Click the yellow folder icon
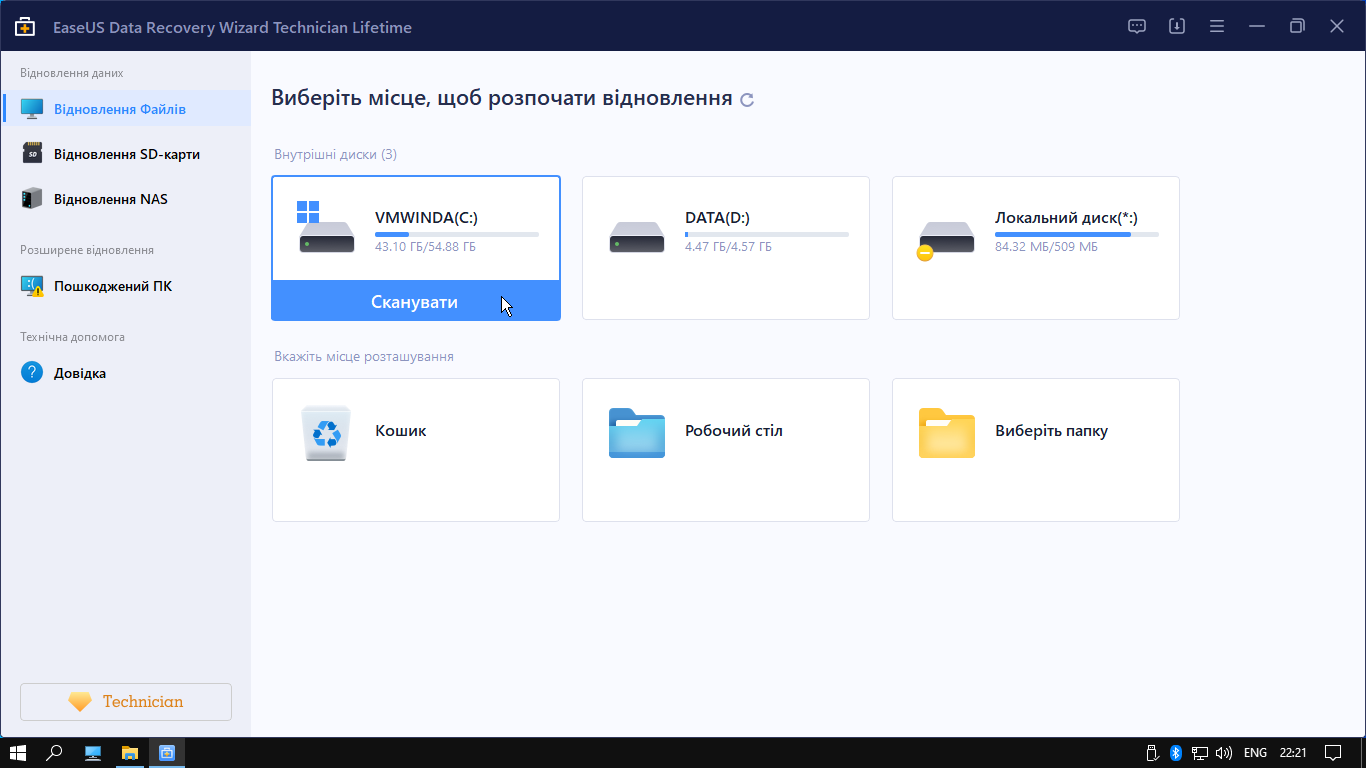 (x=947, y=433)
